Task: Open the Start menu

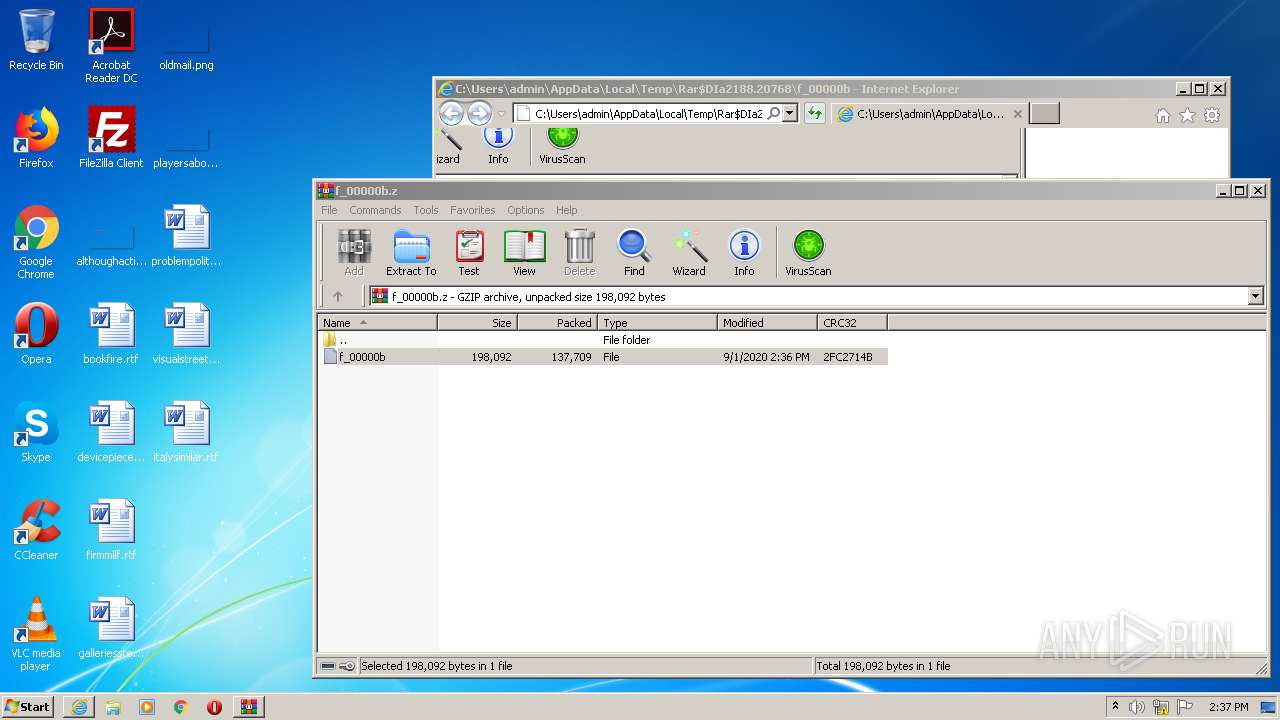Action: coord(27,706)
